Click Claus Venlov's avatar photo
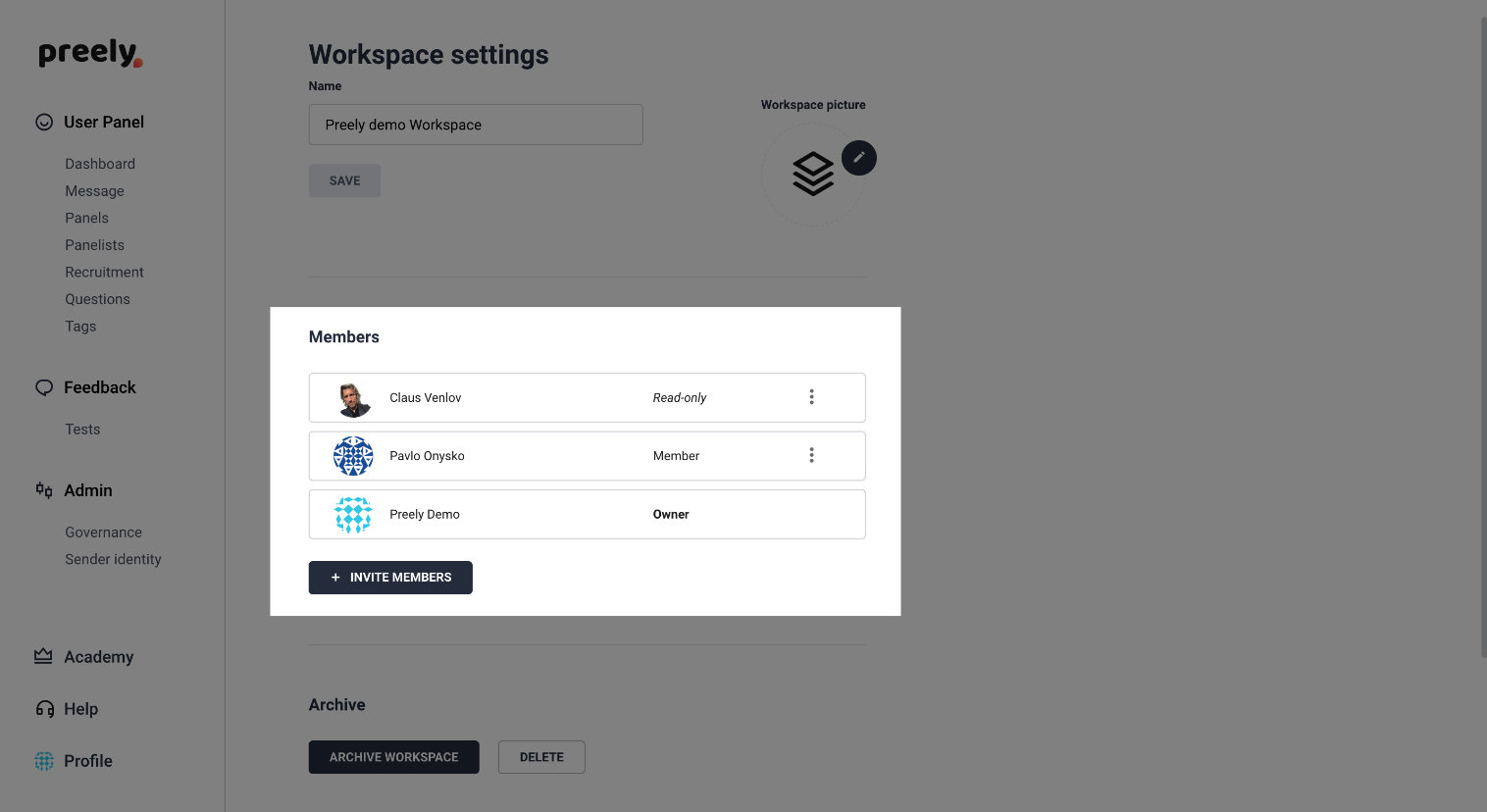The image size is (1487, 812). [353, 398]
